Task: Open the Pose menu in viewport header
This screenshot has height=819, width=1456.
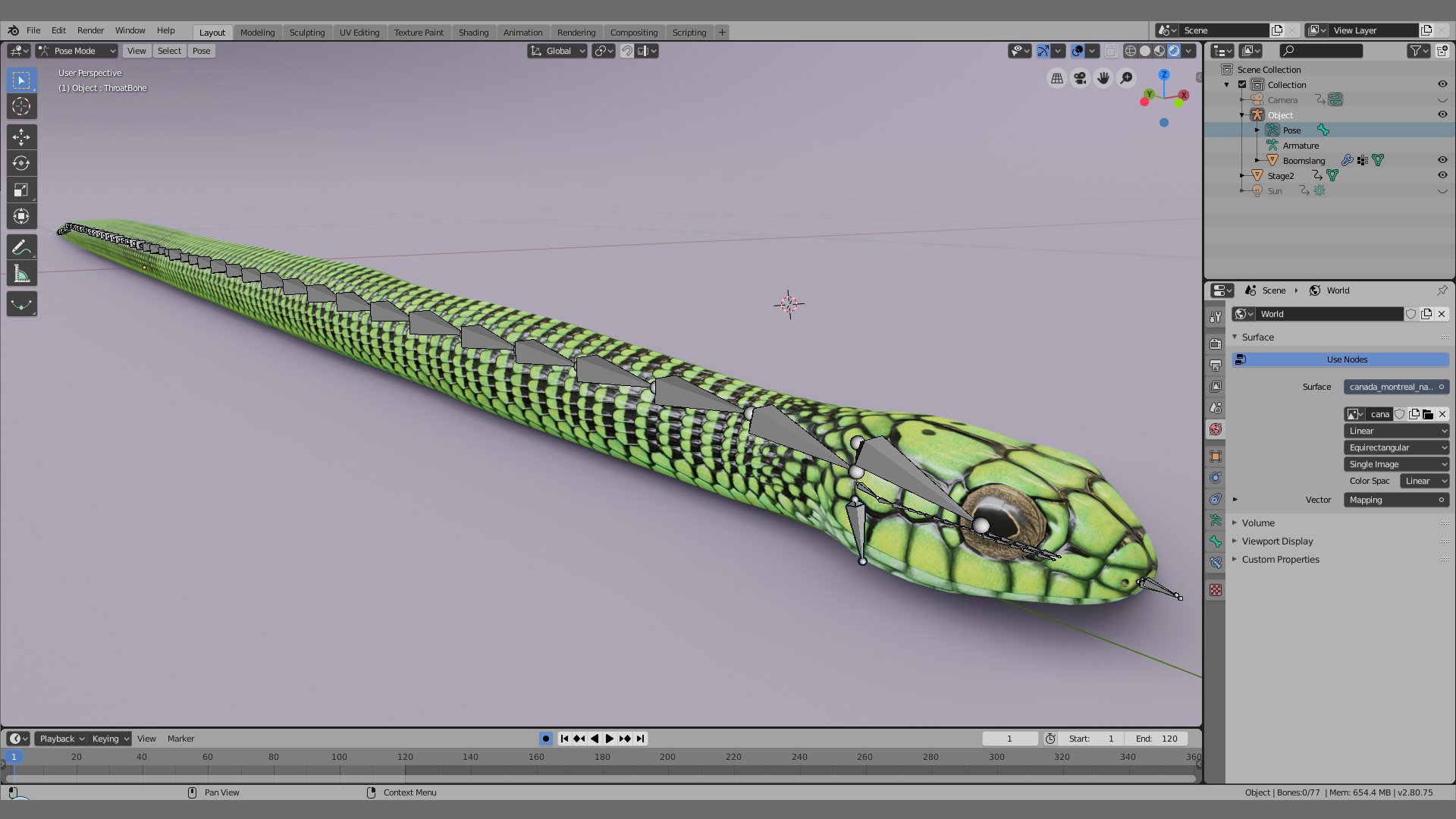Action: tap(201, 51)
